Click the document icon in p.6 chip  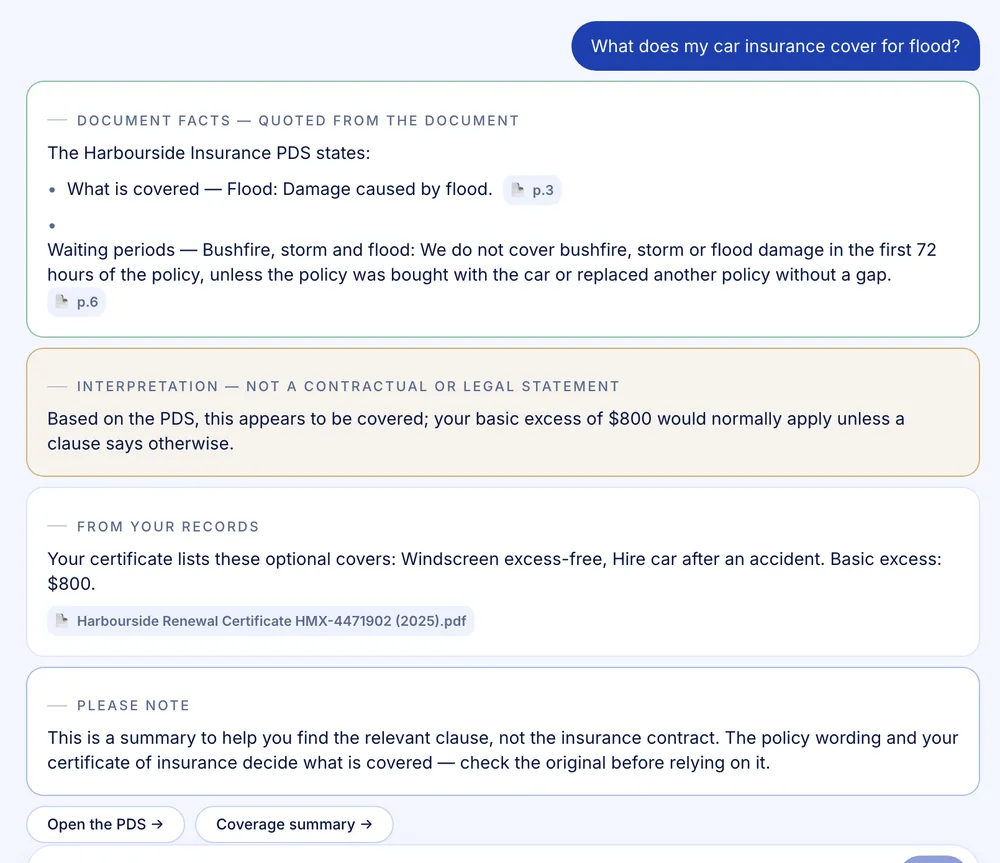pos(62,301)
